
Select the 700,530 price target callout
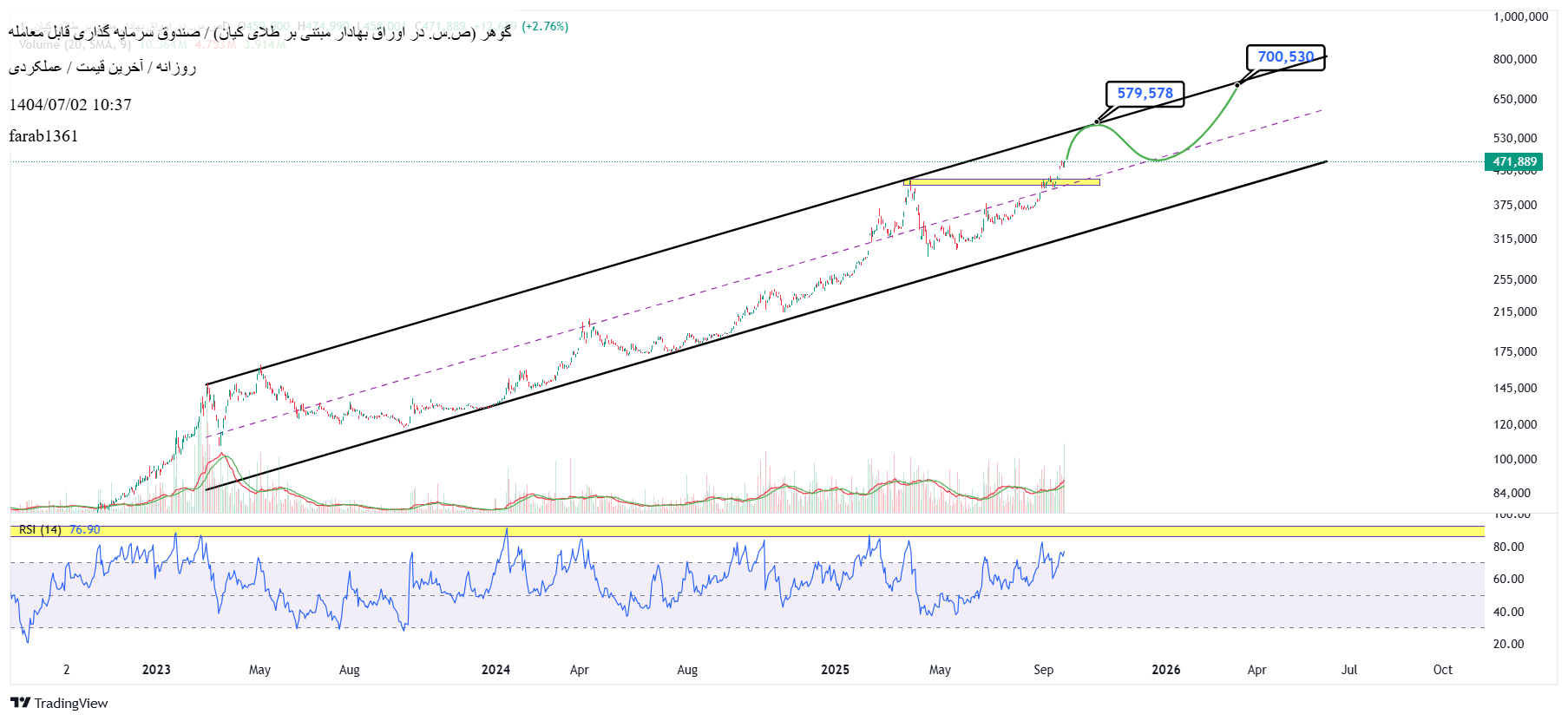(1285, 57)
